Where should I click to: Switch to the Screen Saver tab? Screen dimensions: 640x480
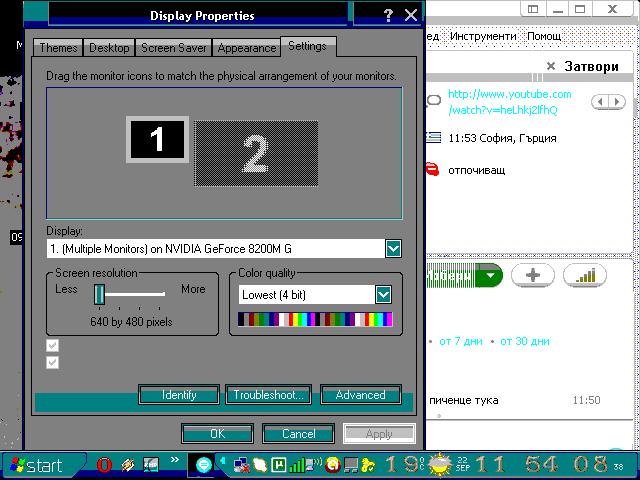pyautogui.click(x=174, y=48)
